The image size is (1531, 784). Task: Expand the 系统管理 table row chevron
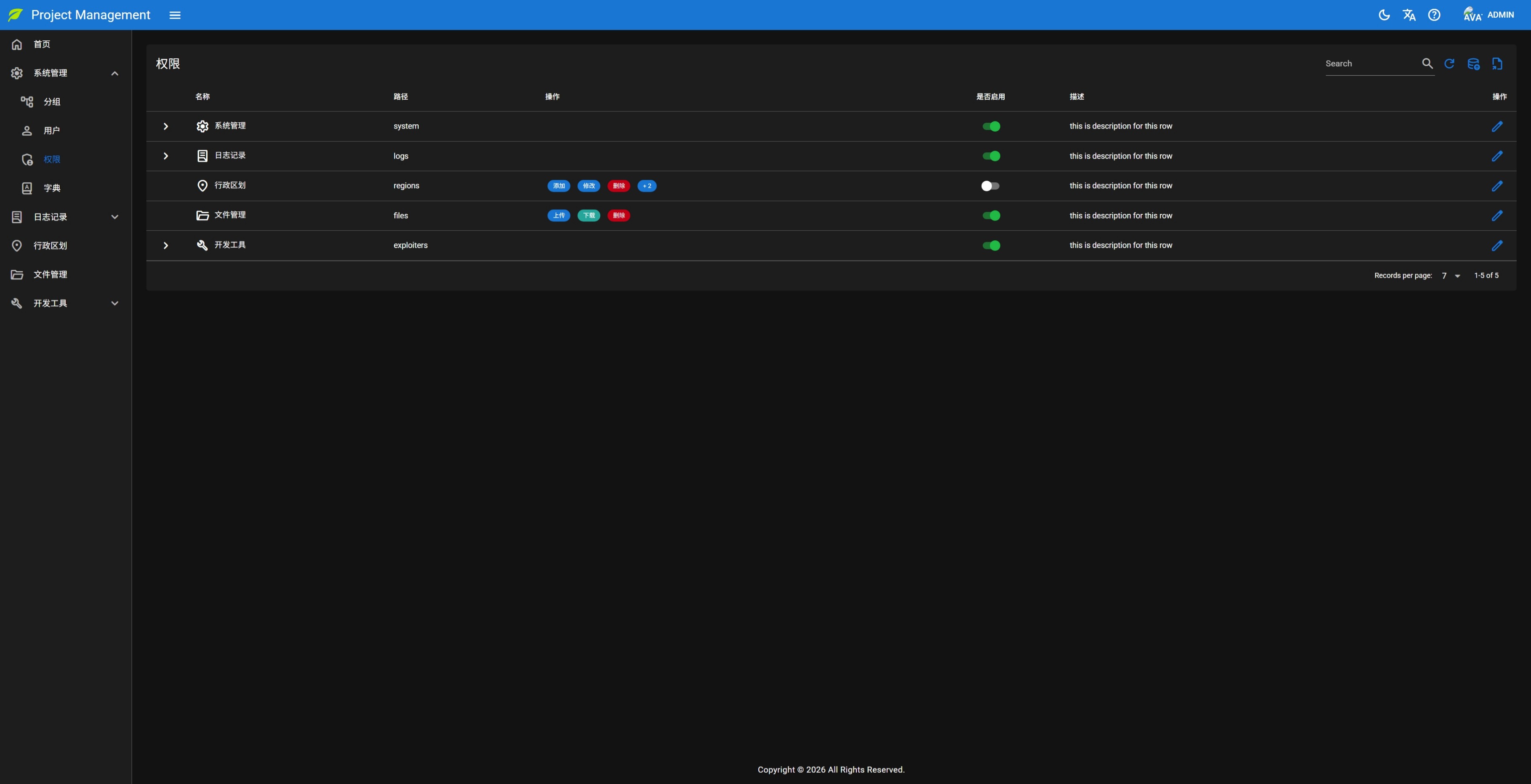pos(166,126)
